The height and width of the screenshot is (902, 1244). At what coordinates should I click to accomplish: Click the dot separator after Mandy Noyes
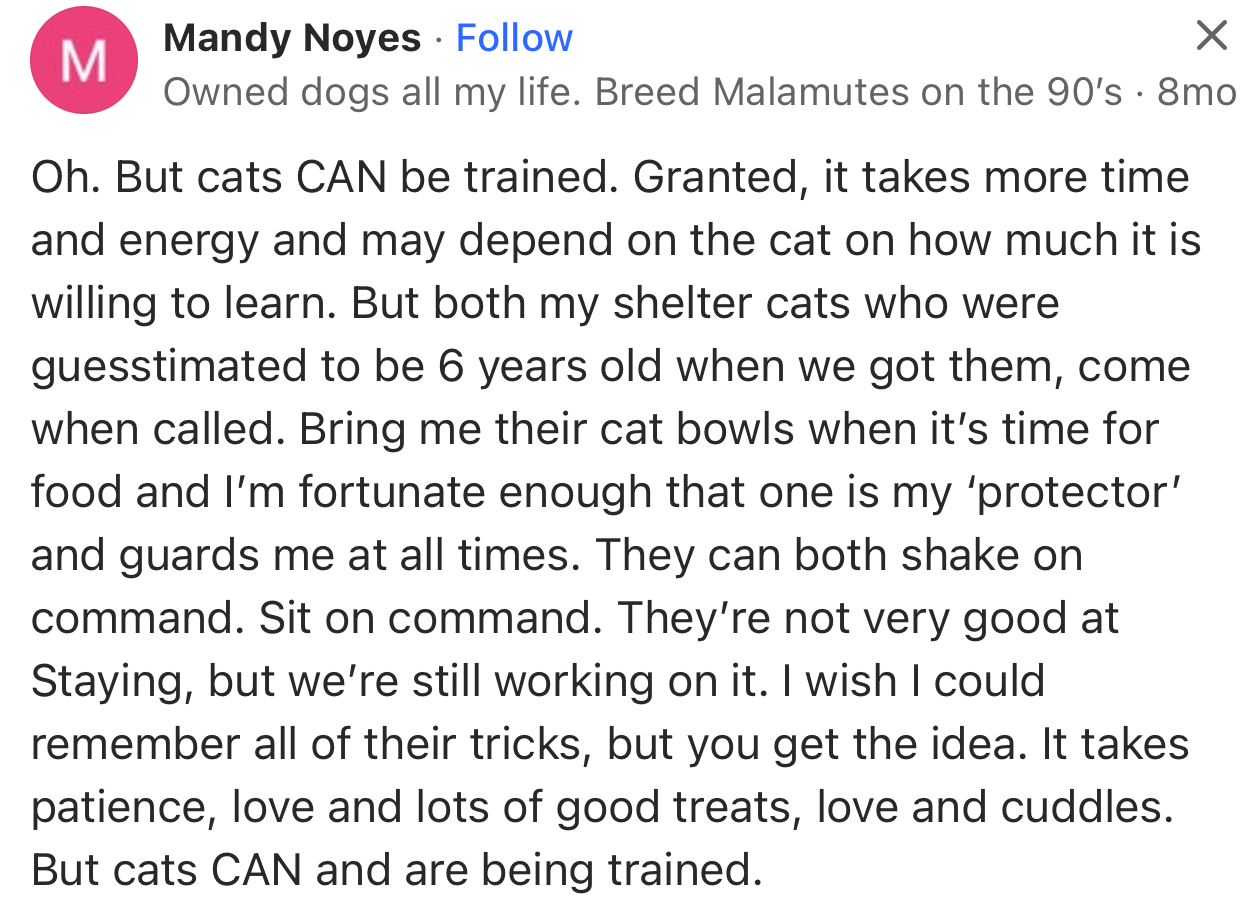pos(438,38)
